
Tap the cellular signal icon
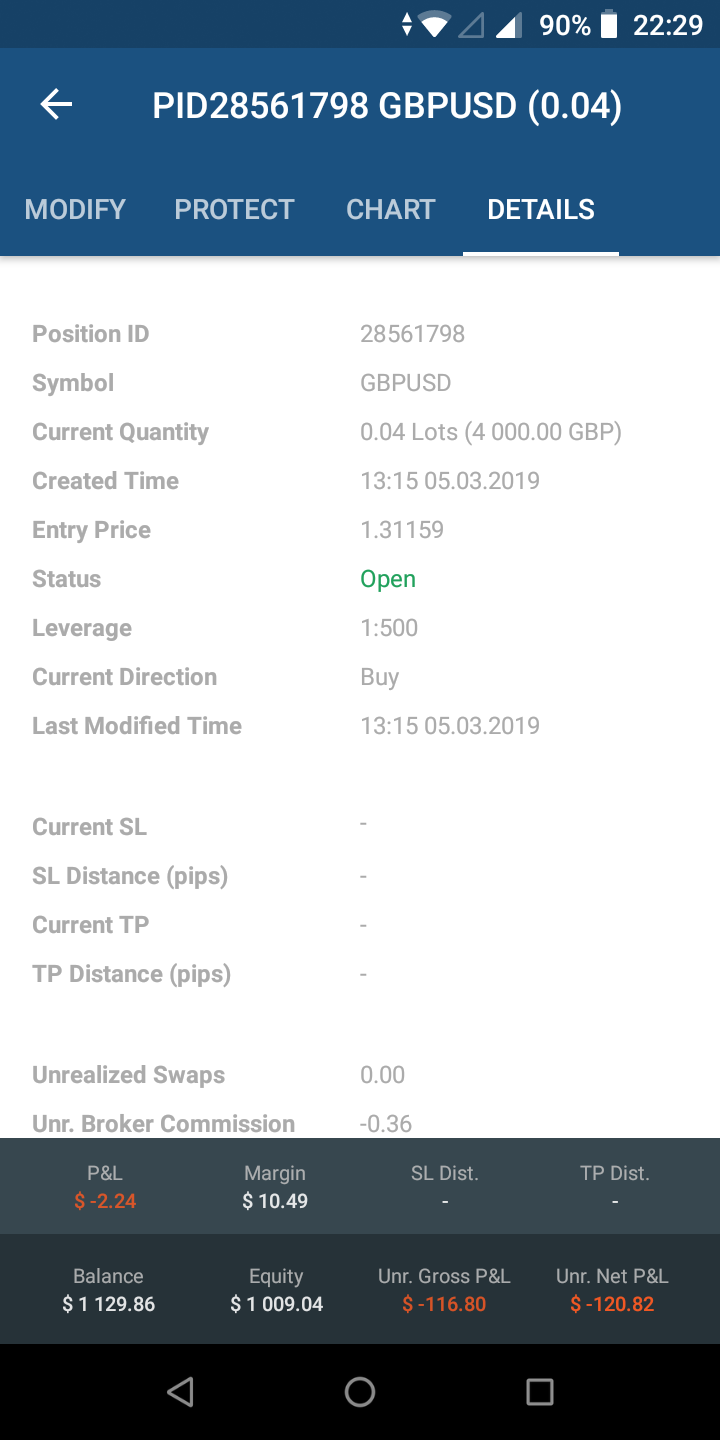click(509, 25)
